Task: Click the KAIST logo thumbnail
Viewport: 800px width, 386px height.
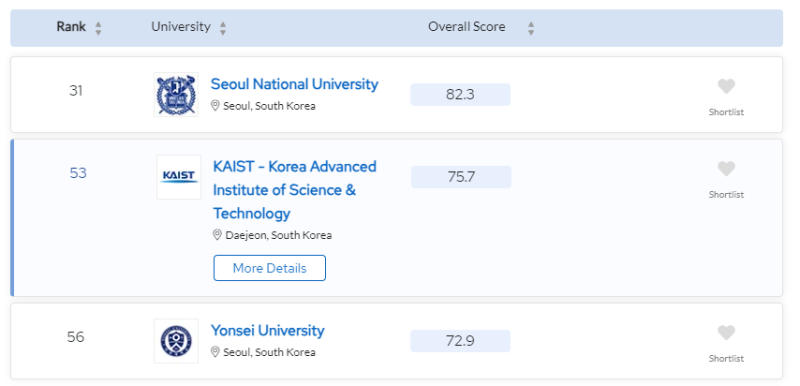Action: point(179,177)
